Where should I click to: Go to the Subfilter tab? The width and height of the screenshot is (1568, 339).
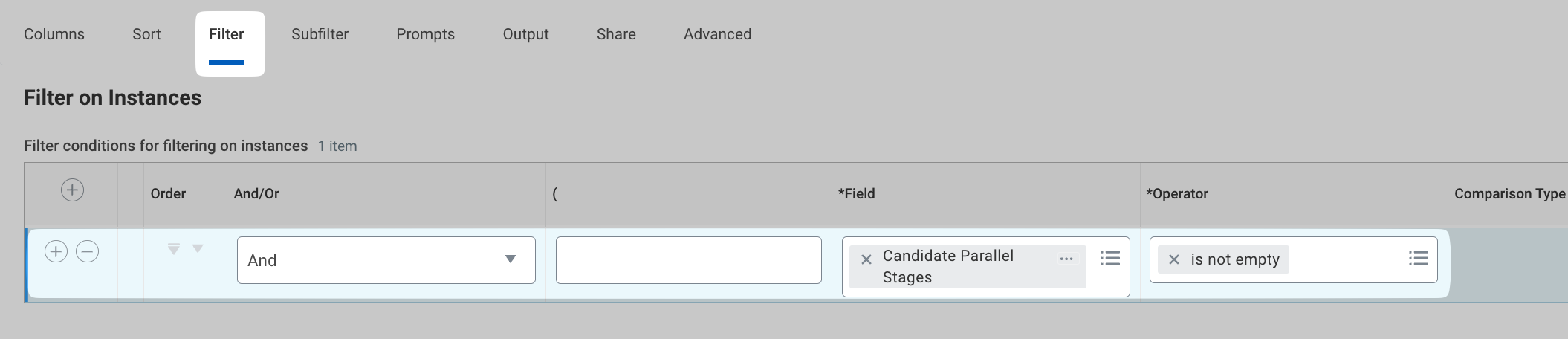320,34
